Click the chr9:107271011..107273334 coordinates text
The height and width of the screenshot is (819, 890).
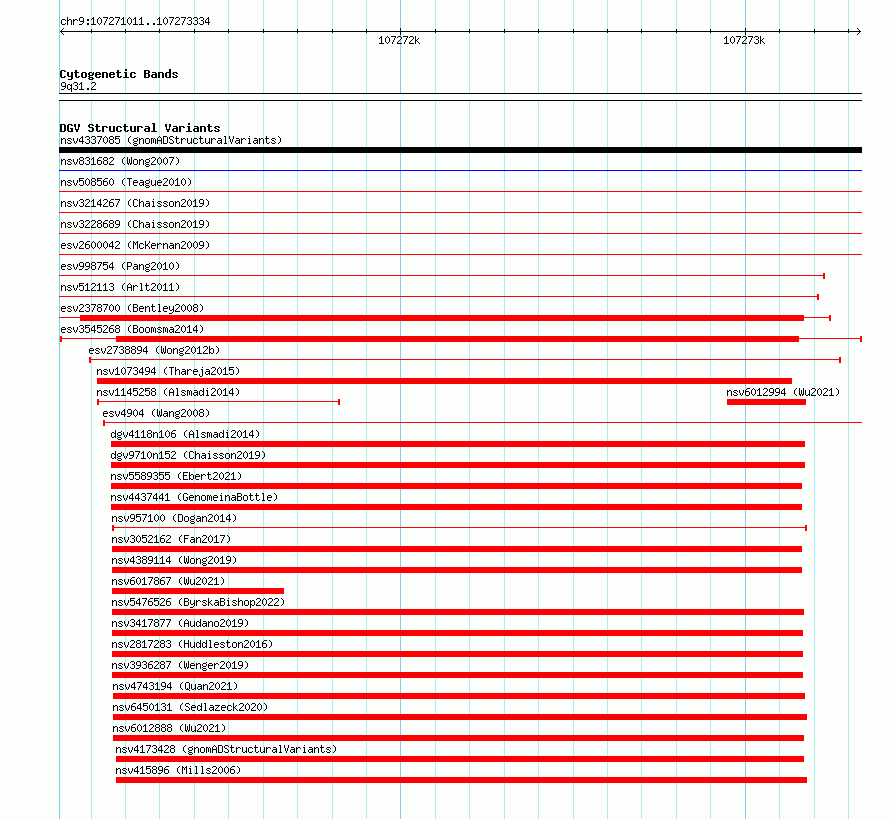[x=135, y=22]
